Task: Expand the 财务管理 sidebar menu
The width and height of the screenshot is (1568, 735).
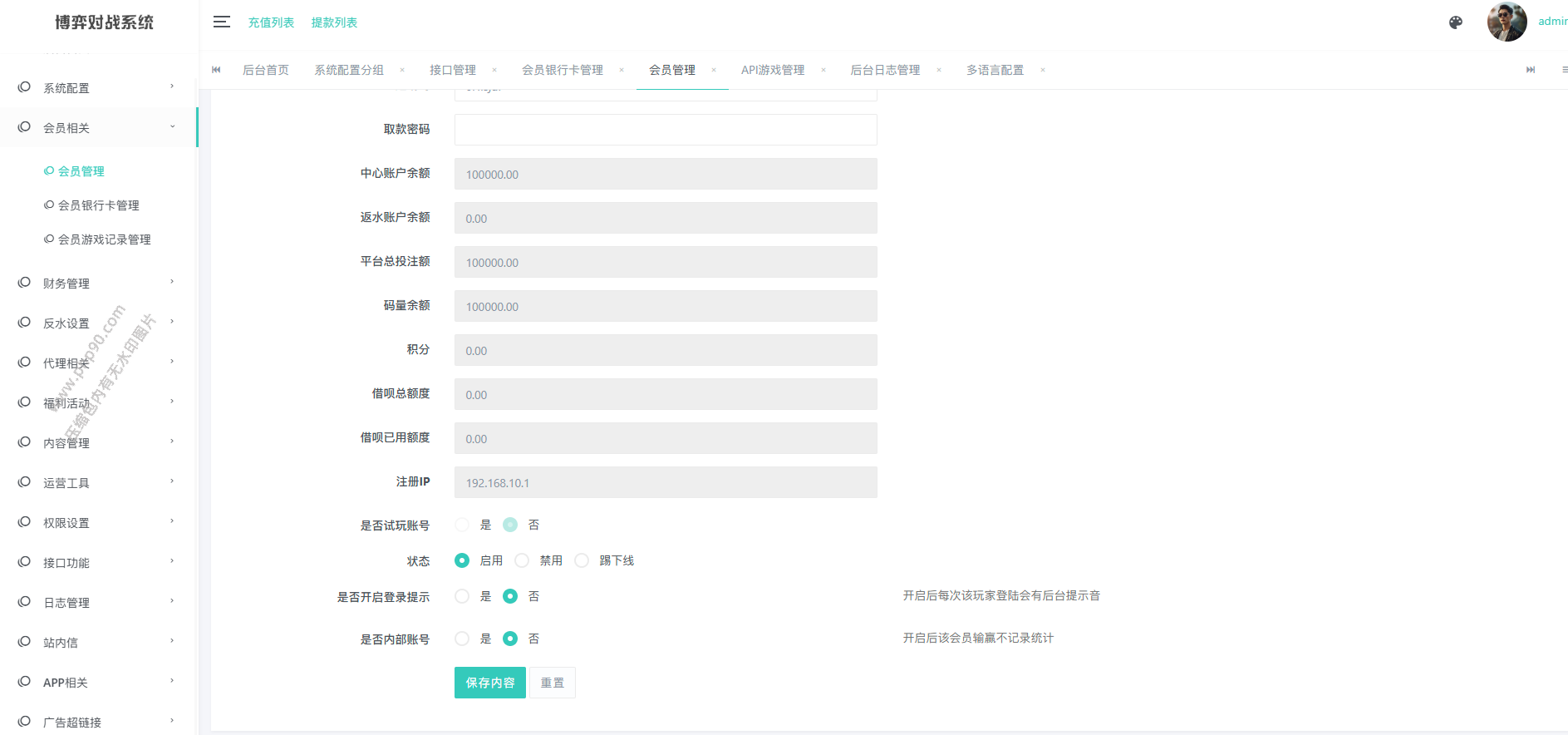Action: point(66,284)
